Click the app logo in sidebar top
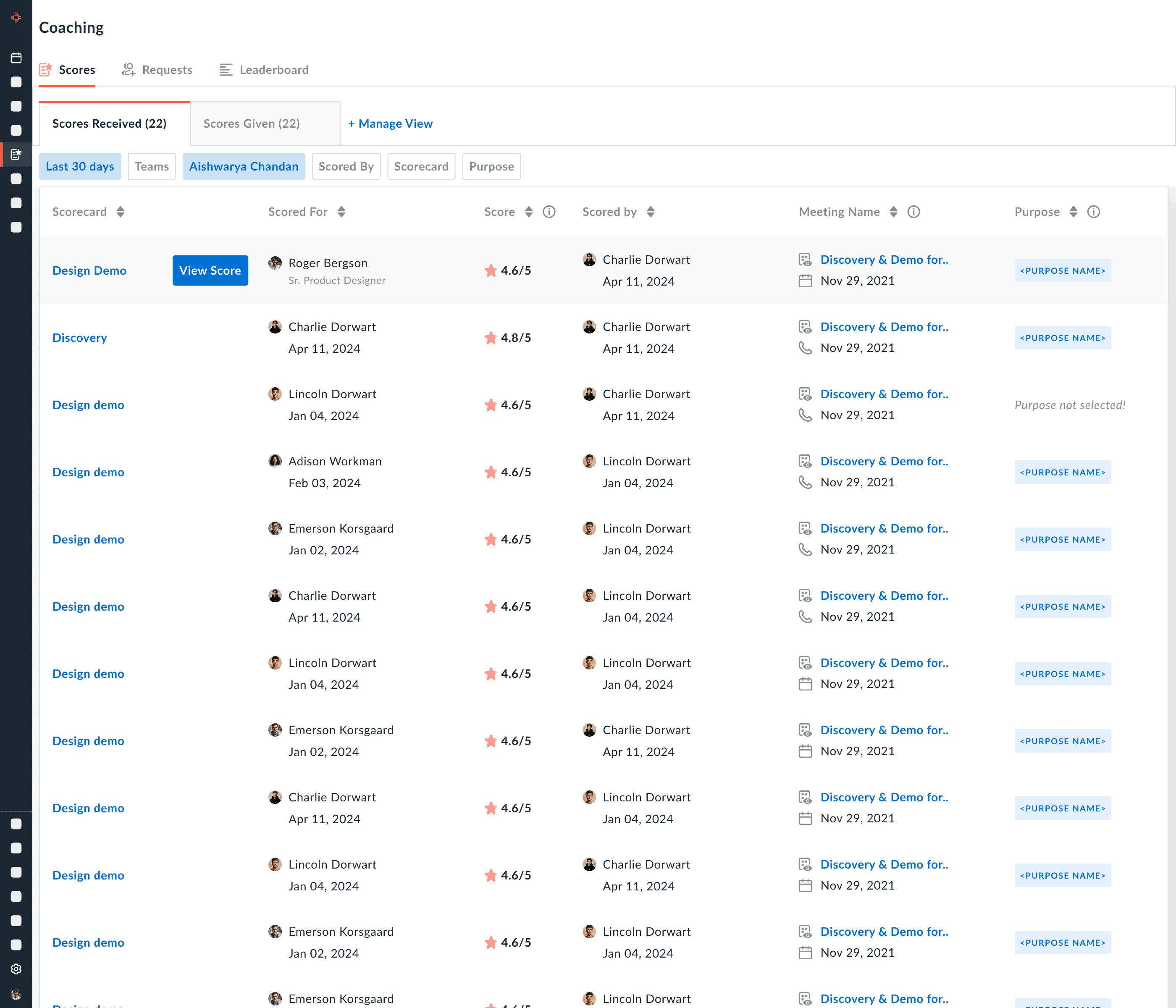Image resolution: width=1176 pixels, height=1008 pixels. (x=16, y=18)
